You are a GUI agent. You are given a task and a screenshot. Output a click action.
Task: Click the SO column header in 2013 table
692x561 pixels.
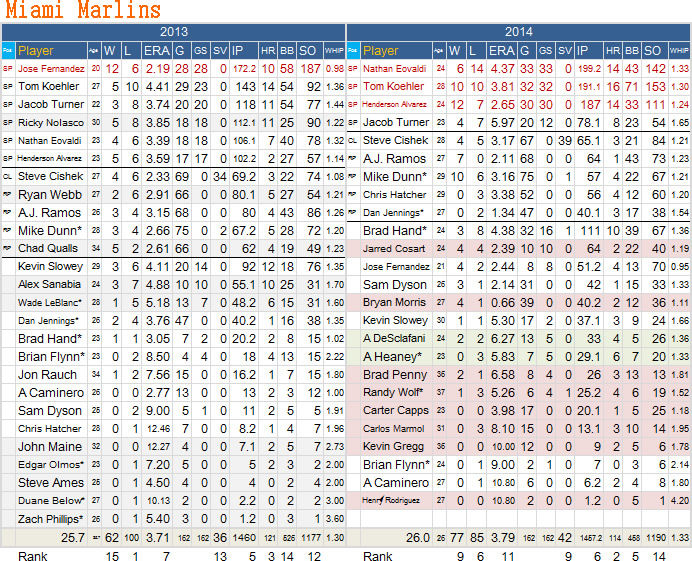pyautogui.click(x=307, y=51)
